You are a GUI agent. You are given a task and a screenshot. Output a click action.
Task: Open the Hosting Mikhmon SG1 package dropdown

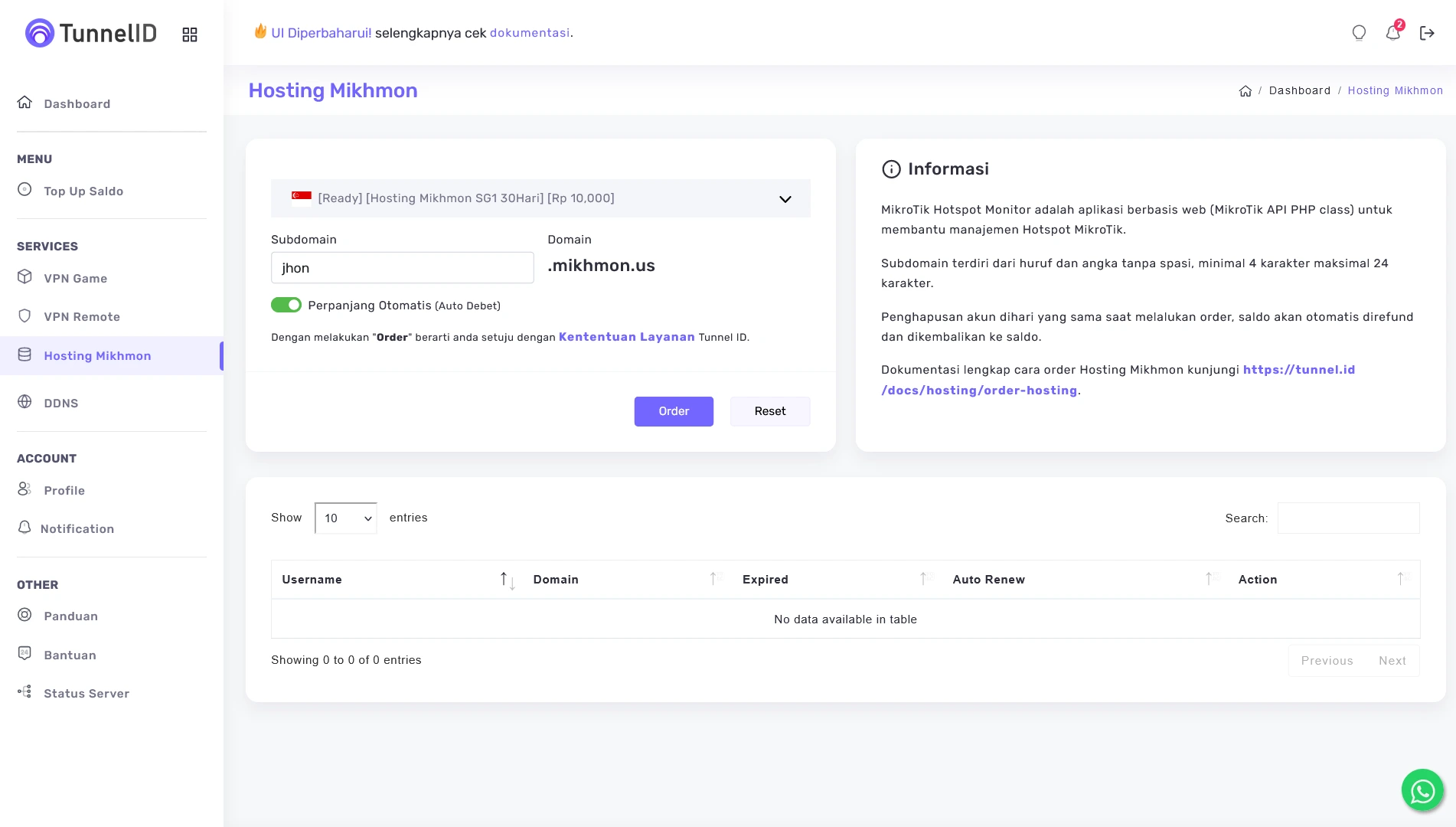[540, 198]
